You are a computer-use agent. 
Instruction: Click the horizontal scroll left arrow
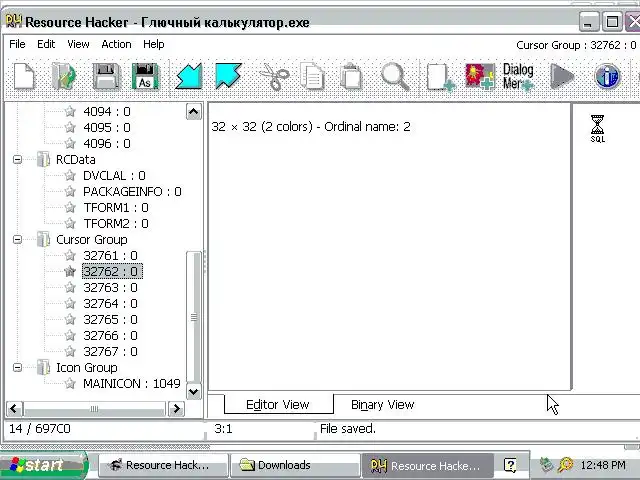pyautogui.click(x=14, y=409)
